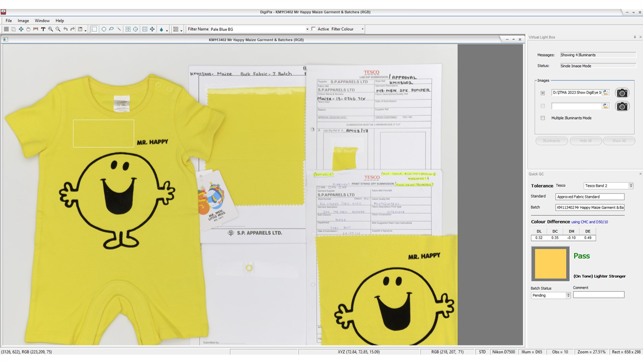Select the blue four-arrow move tool
The width and height of the screenshot is (643, 363).
tap(21, 29)
